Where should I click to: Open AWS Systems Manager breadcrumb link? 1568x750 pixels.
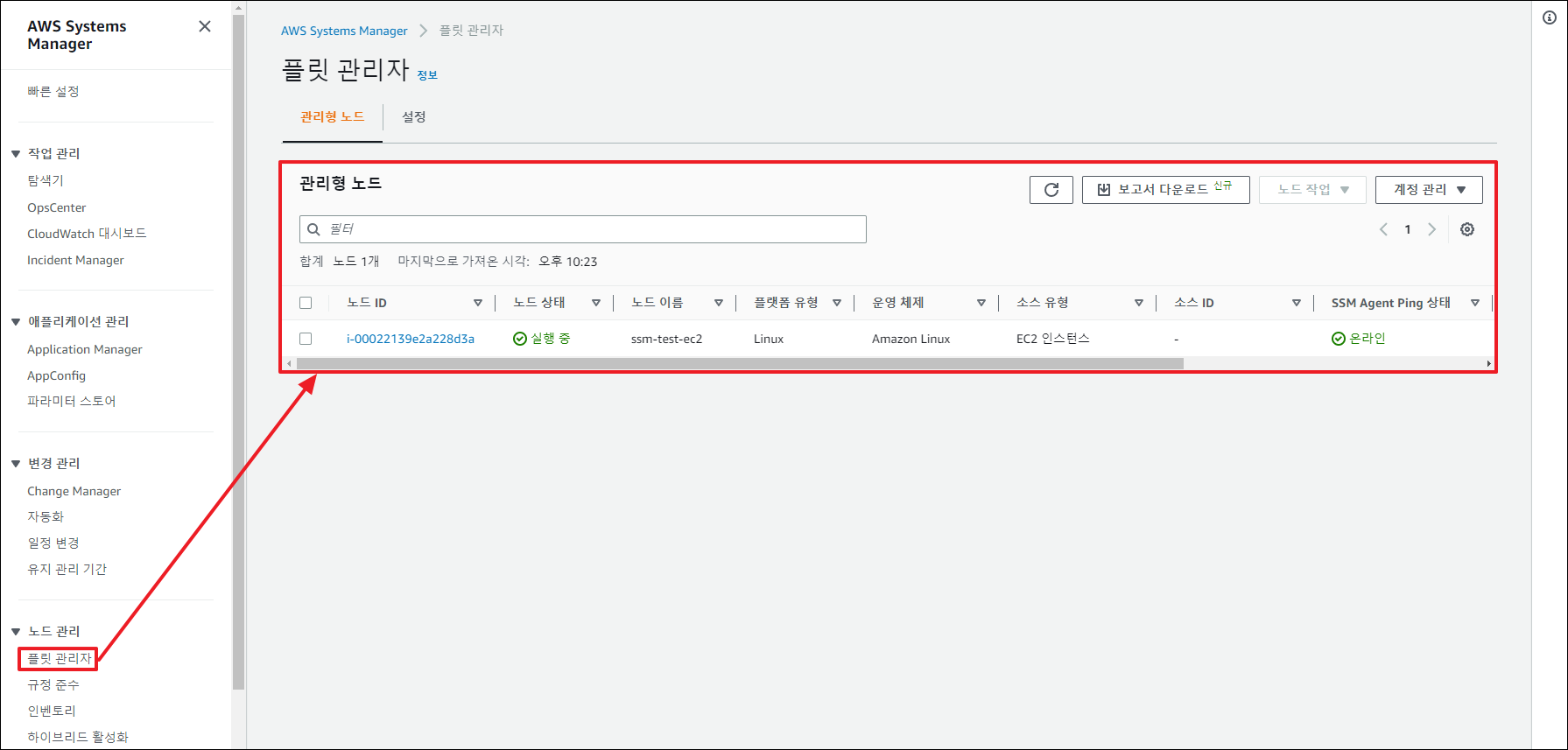(344, 31)
